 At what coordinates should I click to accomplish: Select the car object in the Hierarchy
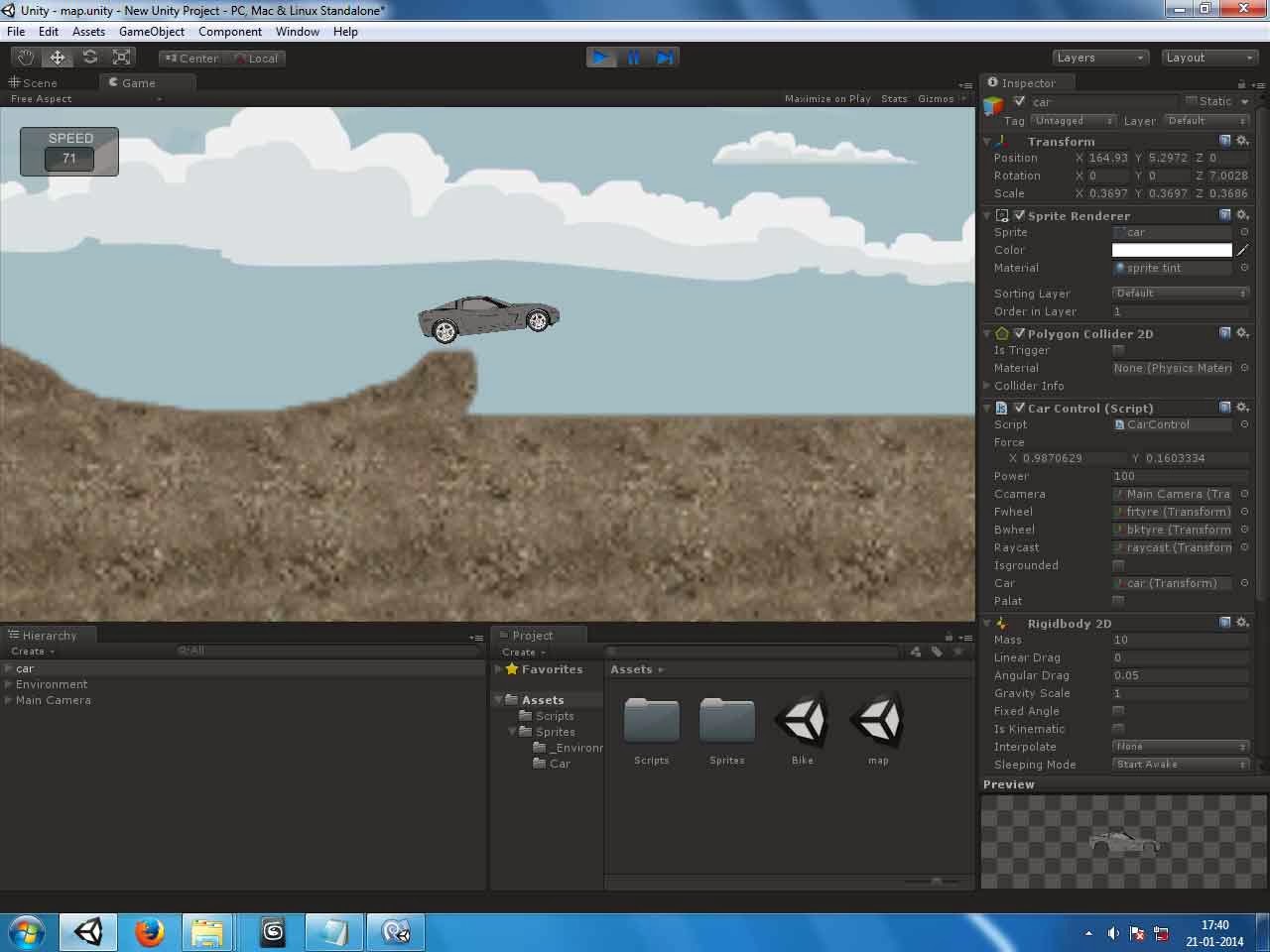(25, 668)
